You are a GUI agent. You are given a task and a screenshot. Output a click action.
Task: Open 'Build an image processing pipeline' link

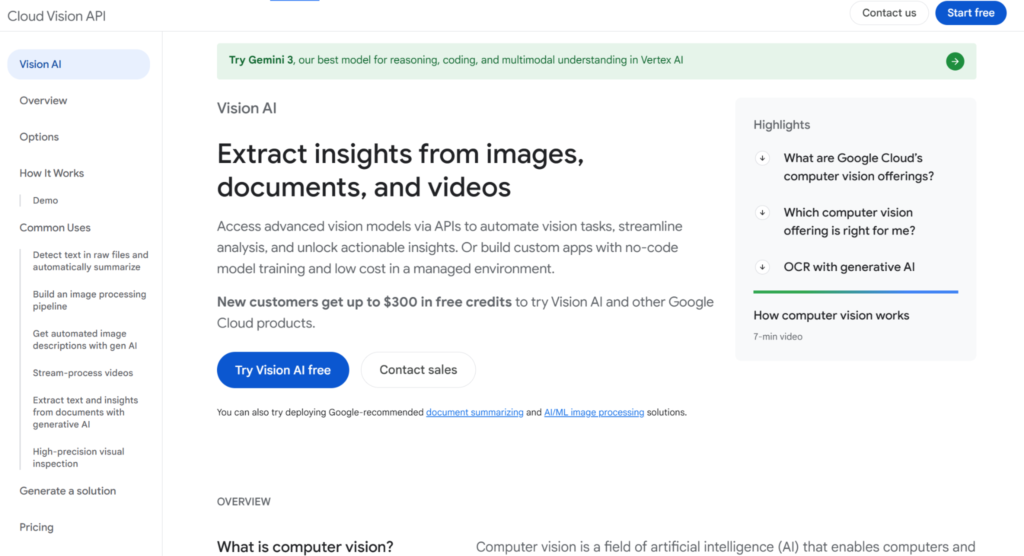(89, 301)
